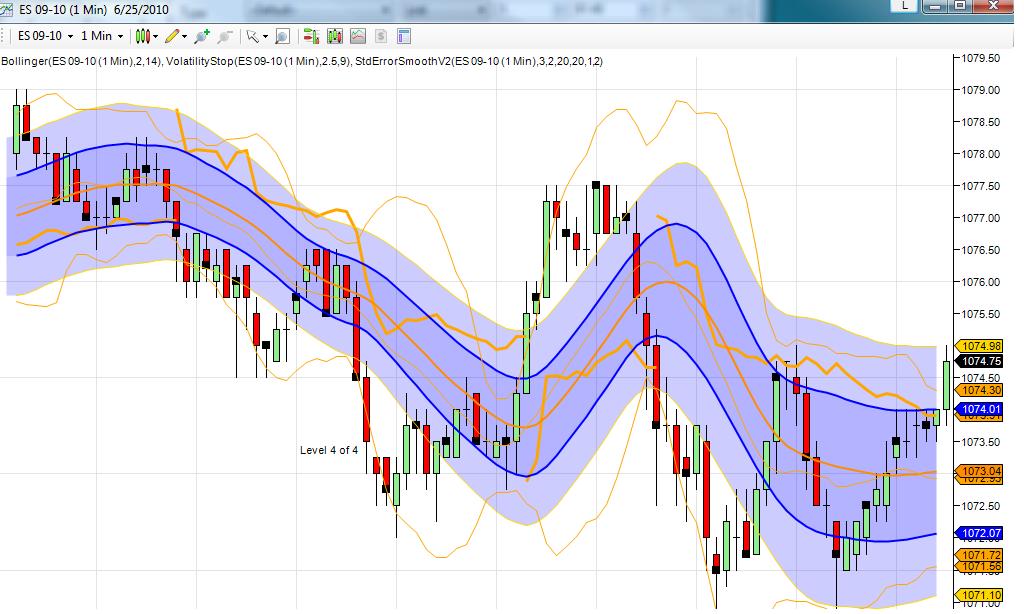Expand the cursor type dropdown arrow
The image size is (1024, 614).
tap(265, 37)
